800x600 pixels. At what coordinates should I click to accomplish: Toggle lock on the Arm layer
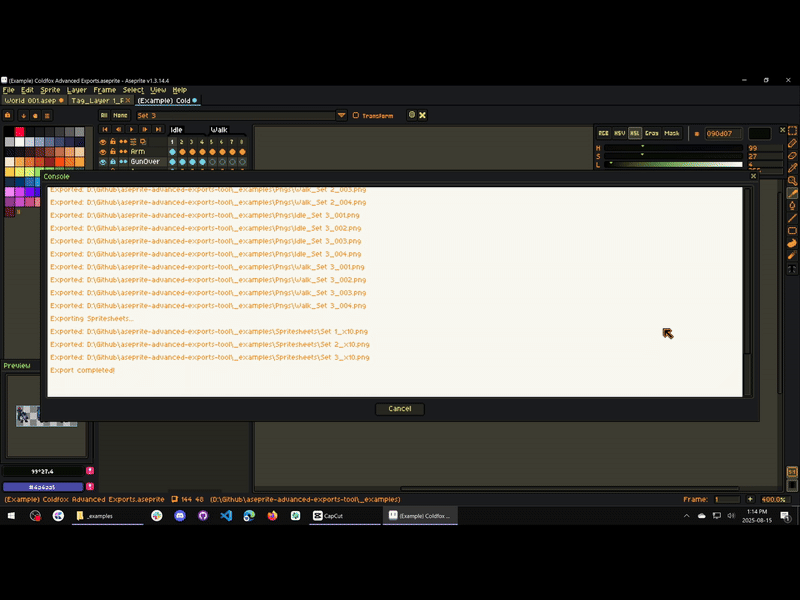(113, 152)
